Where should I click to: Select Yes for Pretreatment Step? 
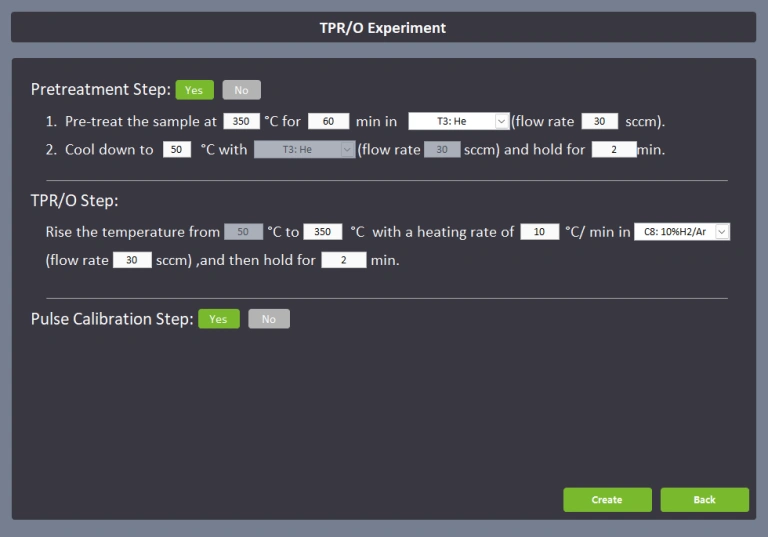pos(194,90)
